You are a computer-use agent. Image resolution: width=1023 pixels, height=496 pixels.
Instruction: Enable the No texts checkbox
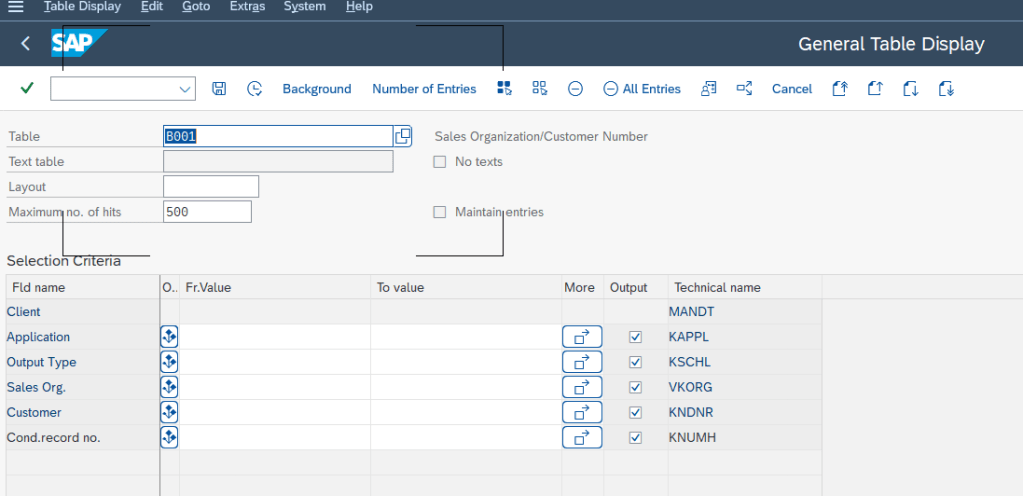click(x=440, y=162)
